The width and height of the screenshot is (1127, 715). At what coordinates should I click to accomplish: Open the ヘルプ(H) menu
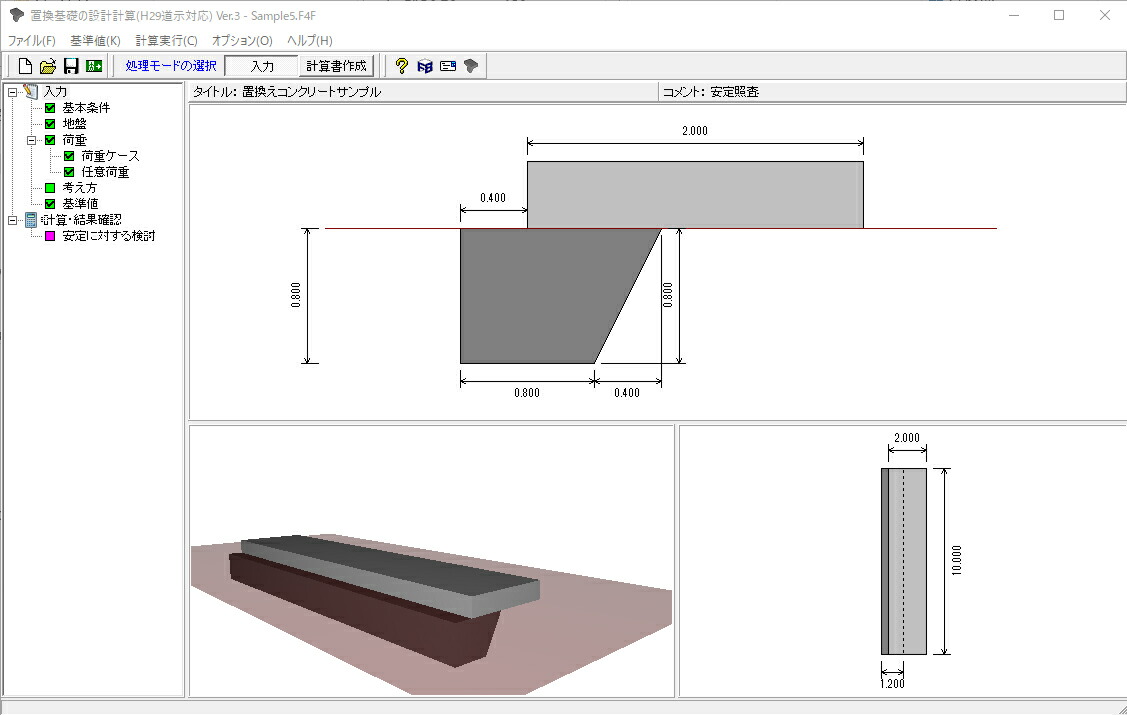click(310, 41)
